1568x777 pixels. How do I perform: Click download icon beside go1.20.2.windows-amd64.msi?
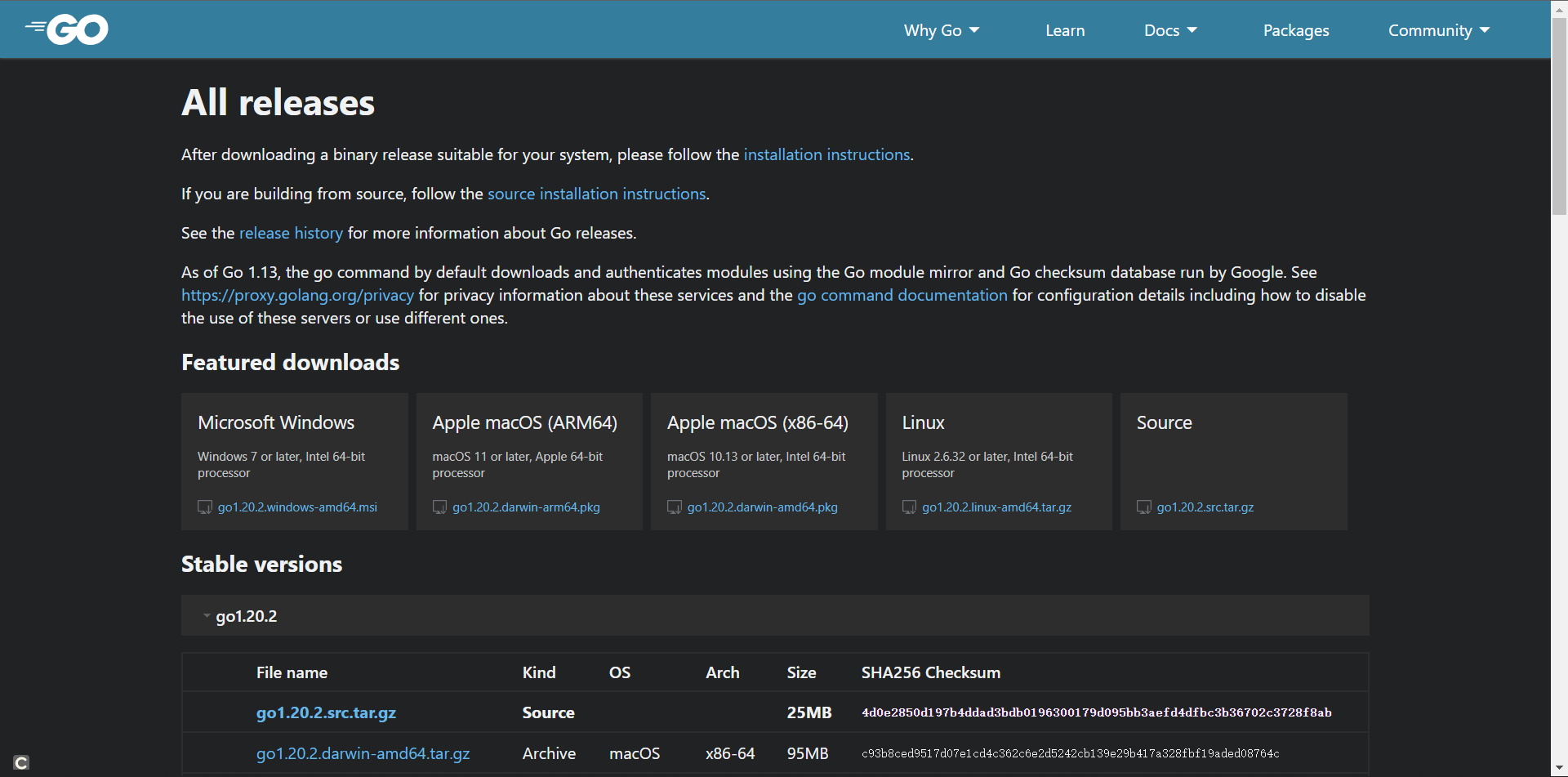[x=205, y=507]
